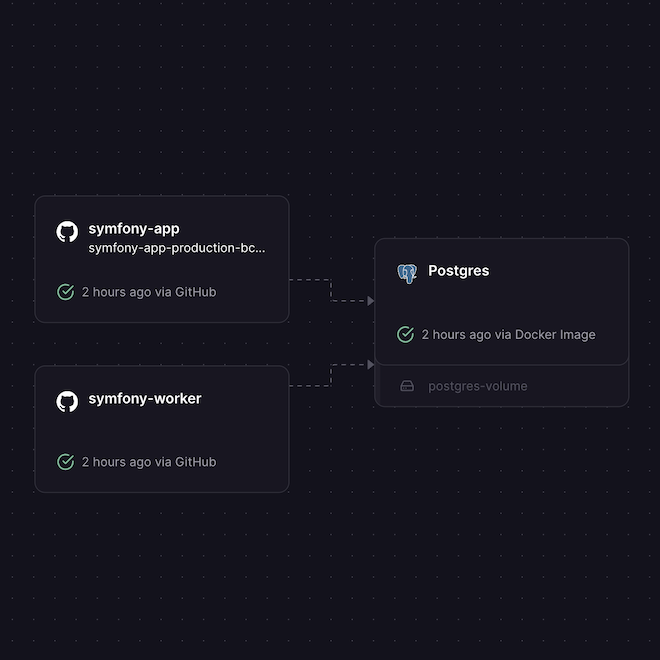Click the GitHub icon on symfony-app

click(67, 232)
